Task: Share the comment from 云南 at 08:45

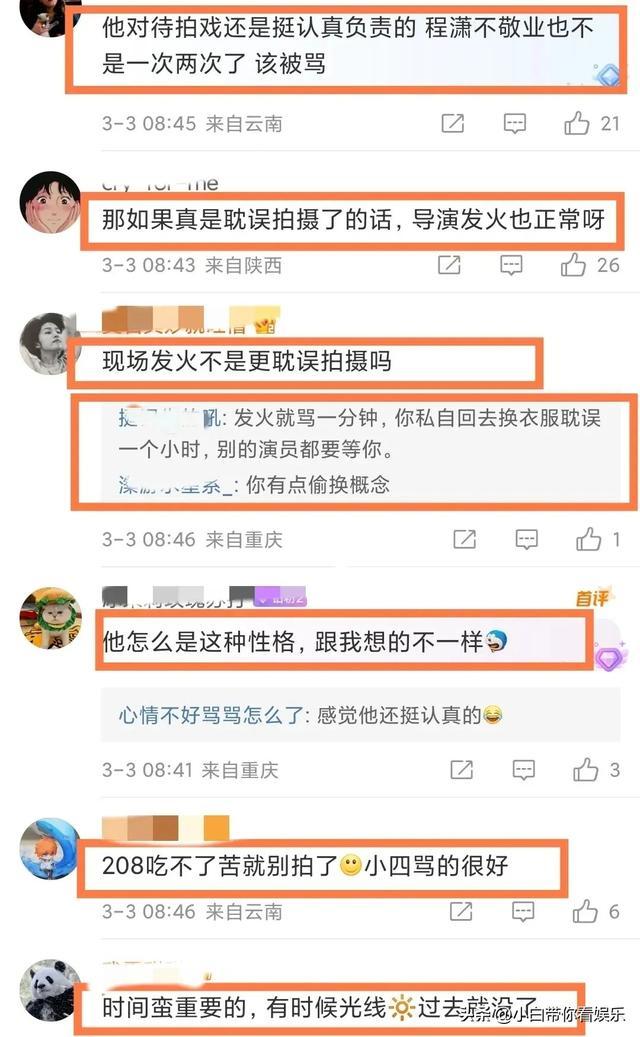Action: [453, 123]
